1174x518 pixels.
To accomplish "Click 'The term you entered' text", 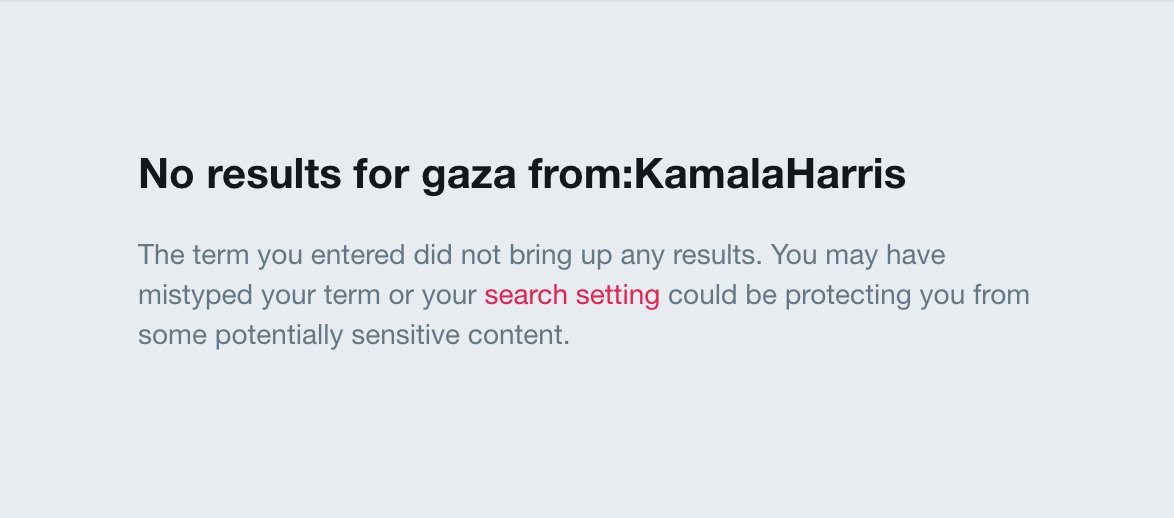I will click(x=273, y=255).
